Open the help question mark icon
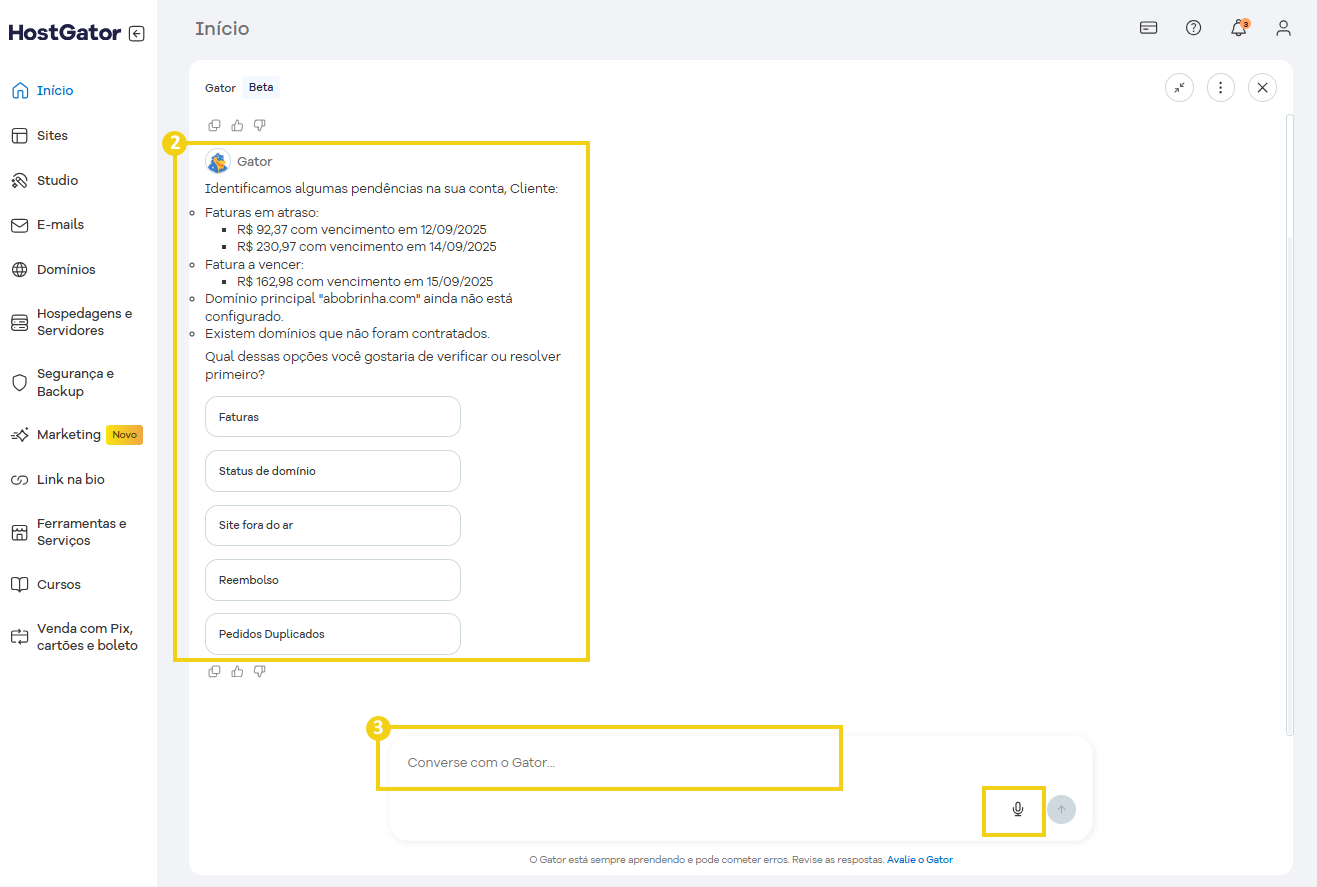Viewport: 1317px width, 887px height. click(1193, 28)
